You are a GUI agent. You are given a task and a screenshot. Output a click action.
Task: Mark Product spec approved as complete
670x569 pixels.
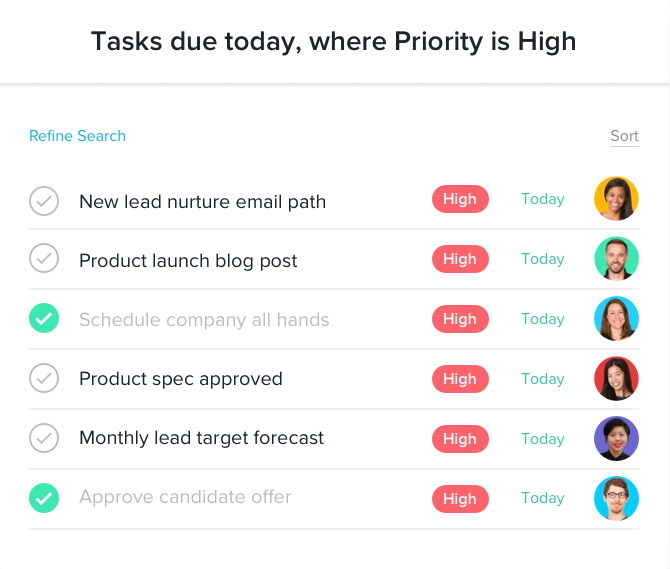point(44,379)
